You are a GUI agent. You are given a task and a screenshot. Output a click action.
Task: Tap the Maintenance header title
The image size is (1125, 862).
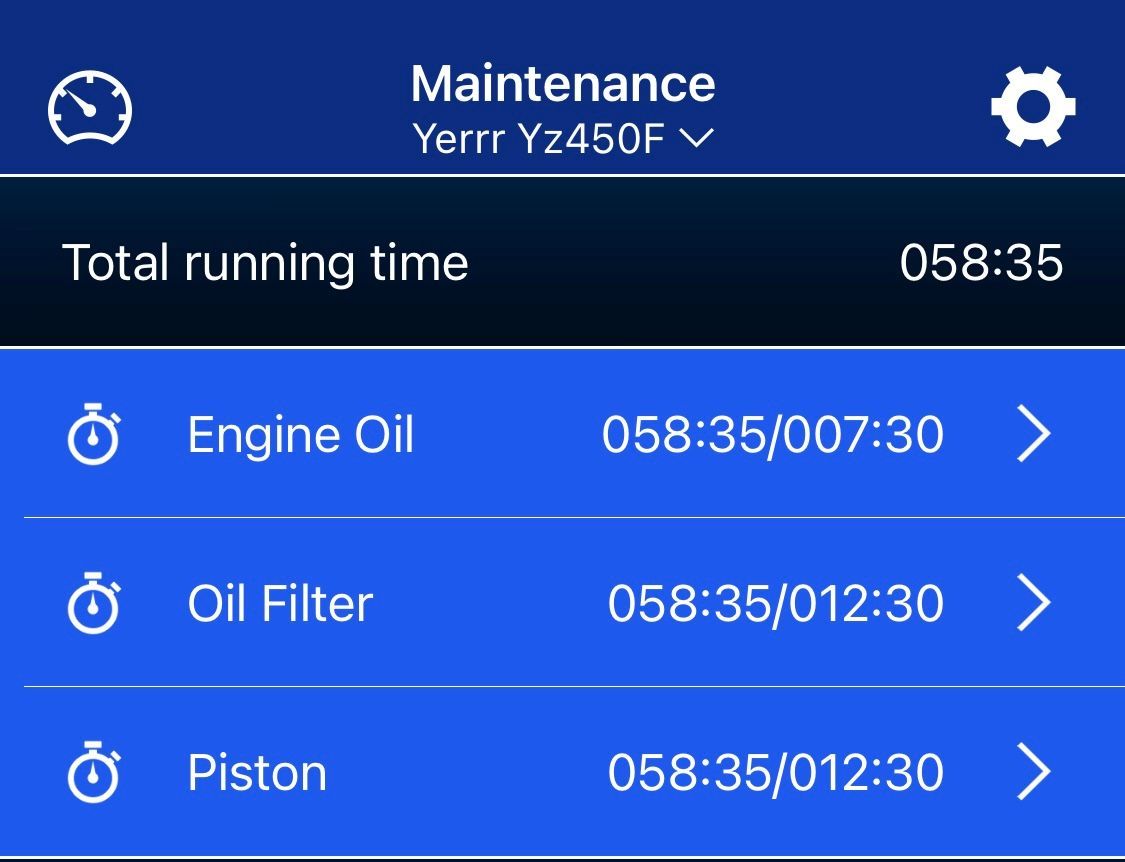[x=563, y=84]
